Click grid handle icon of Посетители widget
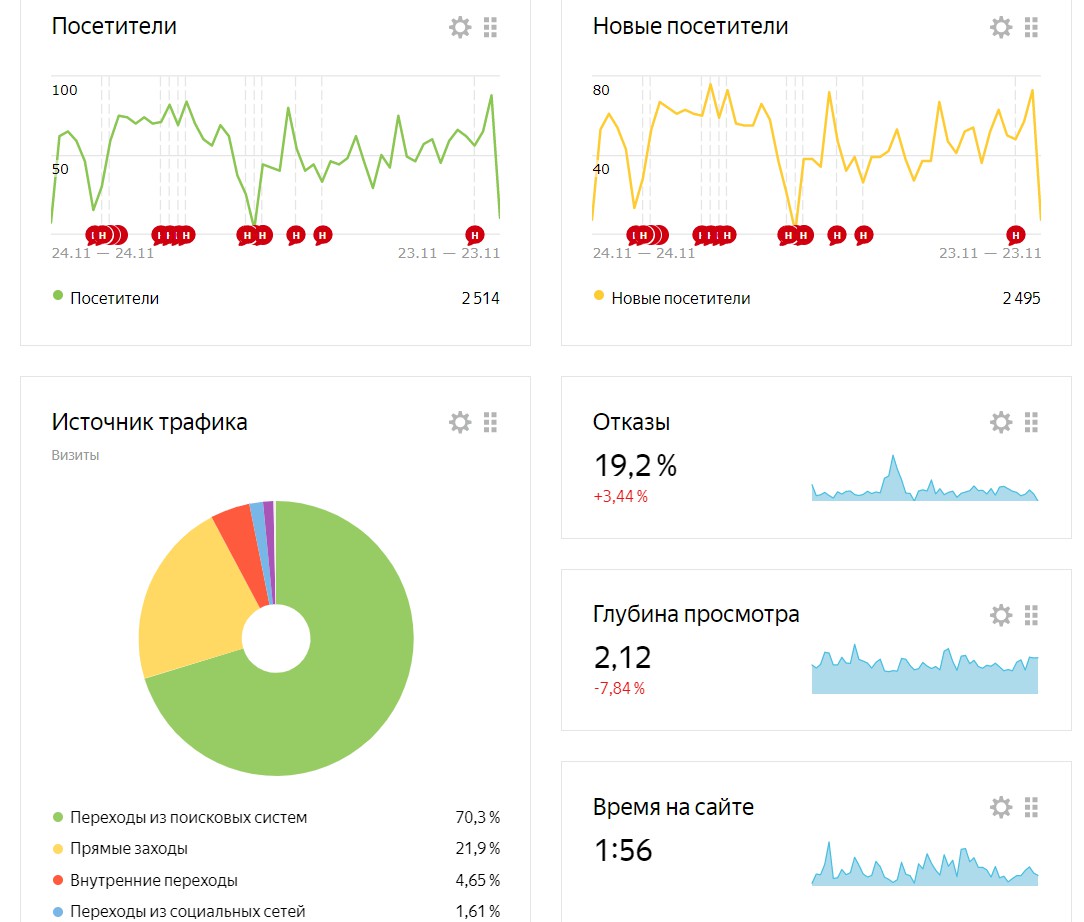Image resolution: width=1084 pixels, height=922 pixels. pyautogui.click(x=490, y=27)
